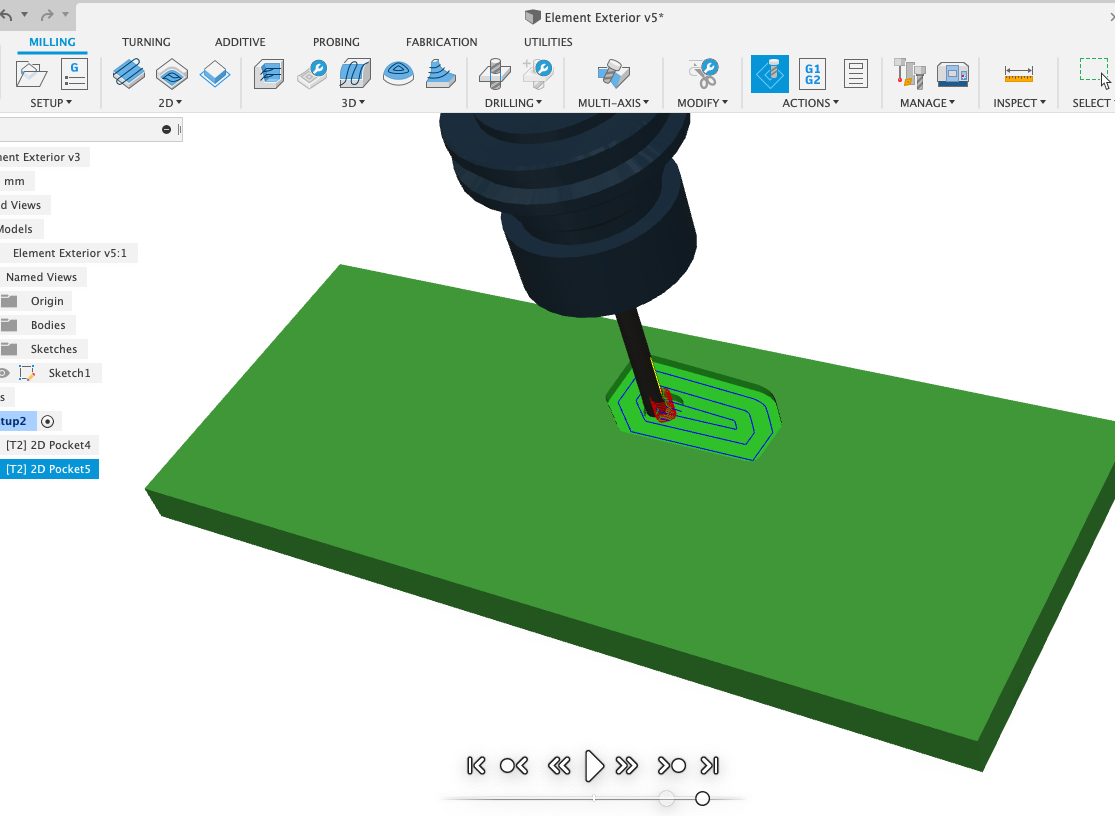The width and height of the screenshot is (1115, 816).
Task: Select the 3D Ramp toolpath icon
Action: pos(440,74)
